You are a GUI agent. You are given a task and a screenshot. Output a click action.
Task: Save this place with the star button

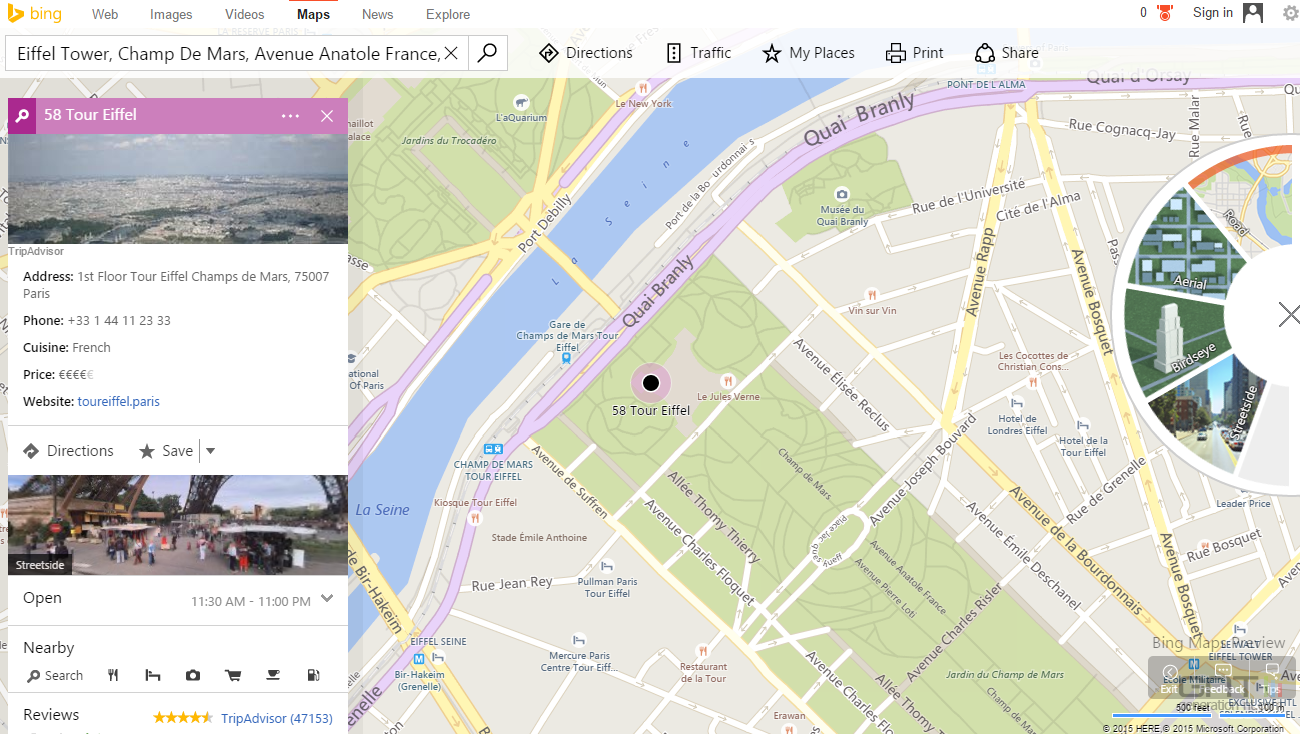click(166, 451)
